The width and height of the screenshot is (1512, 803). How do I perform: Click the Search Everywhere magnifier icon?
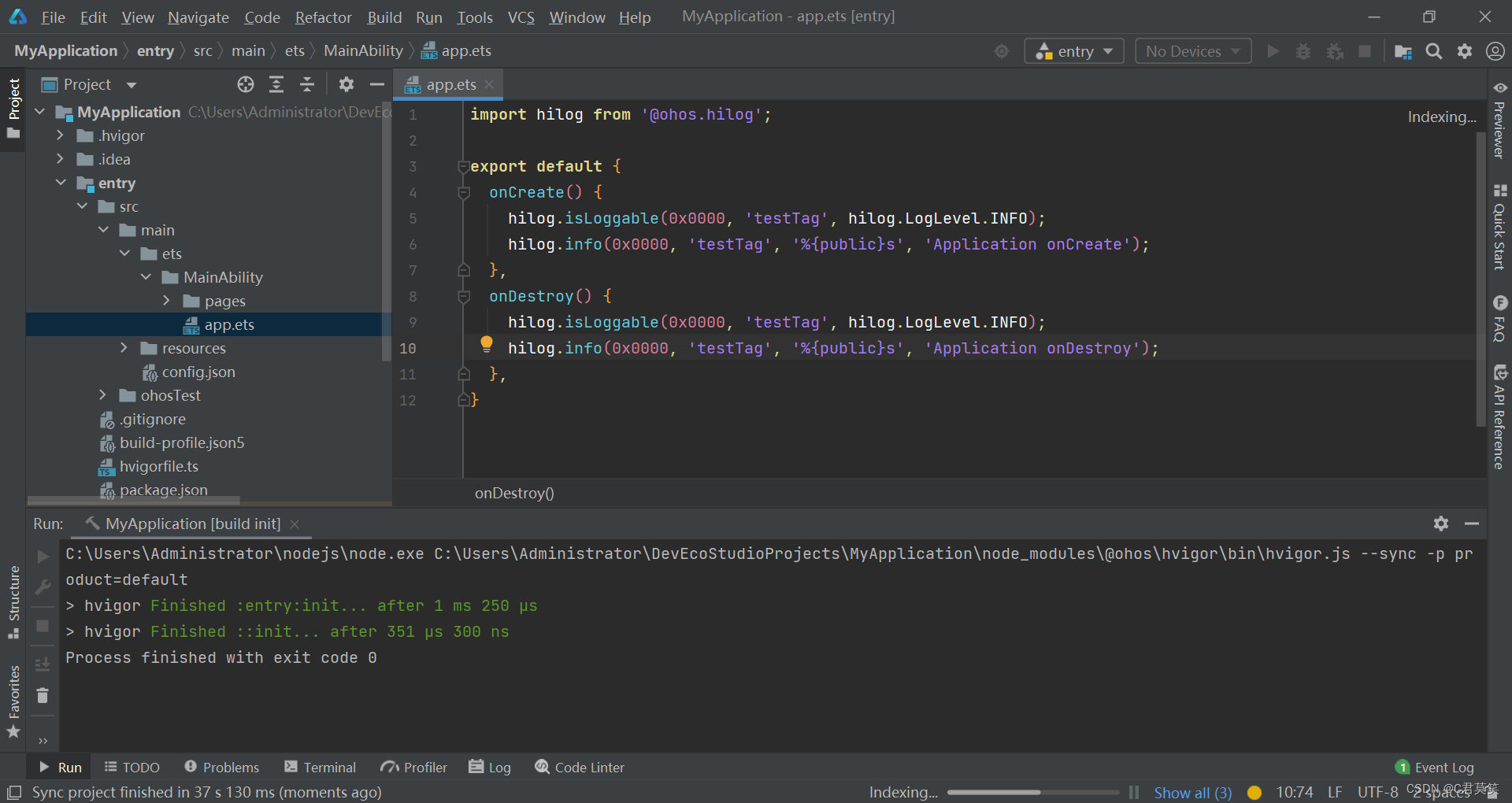click(1434, 51)
